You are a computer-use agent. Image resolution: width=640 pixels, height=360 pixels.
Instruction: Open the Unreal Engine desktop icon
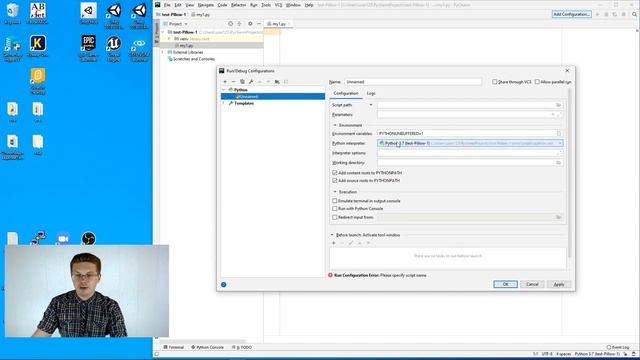coord(114,48)
